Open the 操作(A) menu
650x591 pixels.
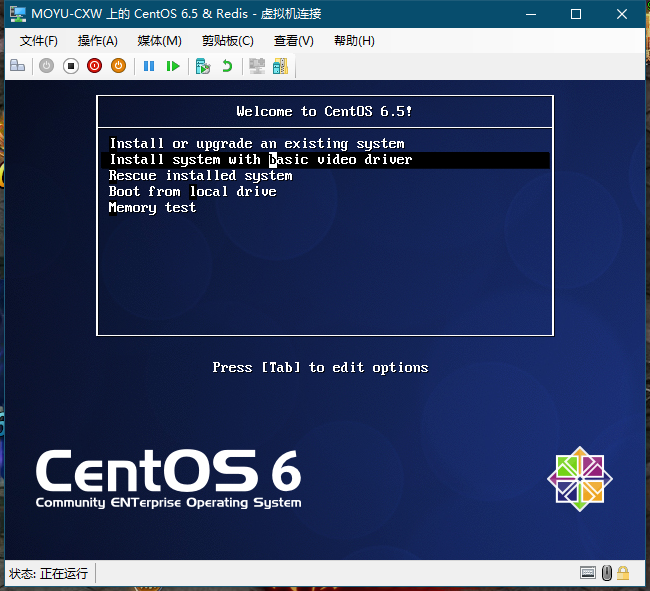pyautogui.click(x=98, y=41)
